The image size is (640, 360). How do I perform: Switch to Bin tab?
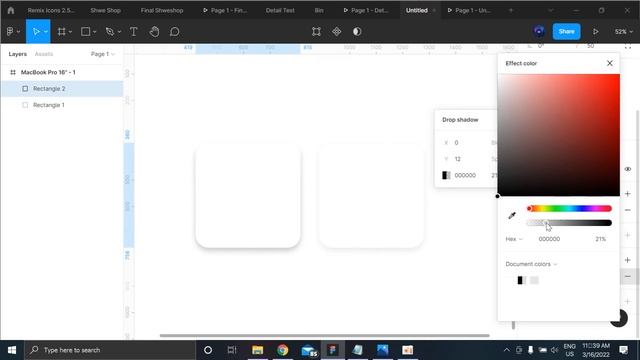[x=319, y=10]
